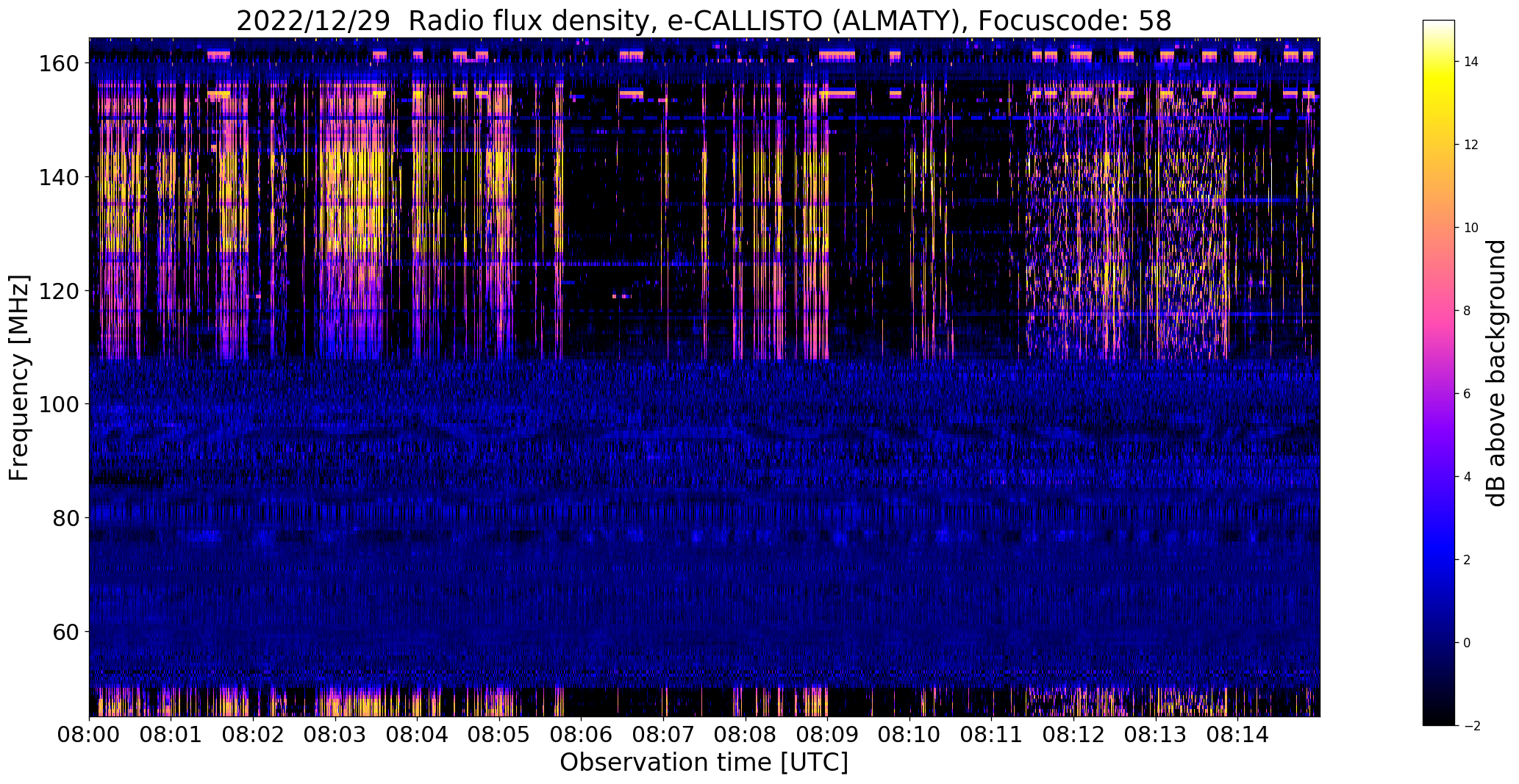Click the 08:10 time tick label
The image size is (1519, 784).
[909, 733]
